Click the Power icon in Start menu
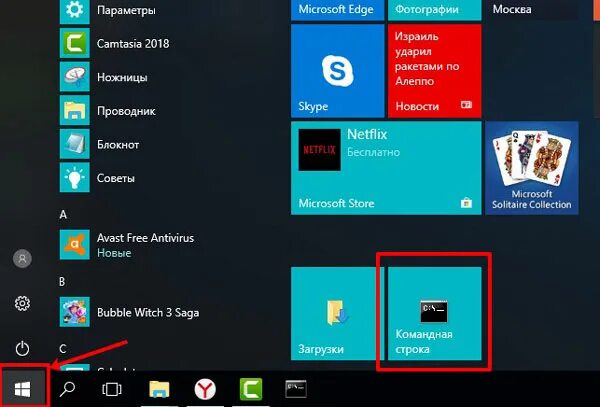This screenshot has width=600, height=407. pyautogui.click(x=22, y=348)
